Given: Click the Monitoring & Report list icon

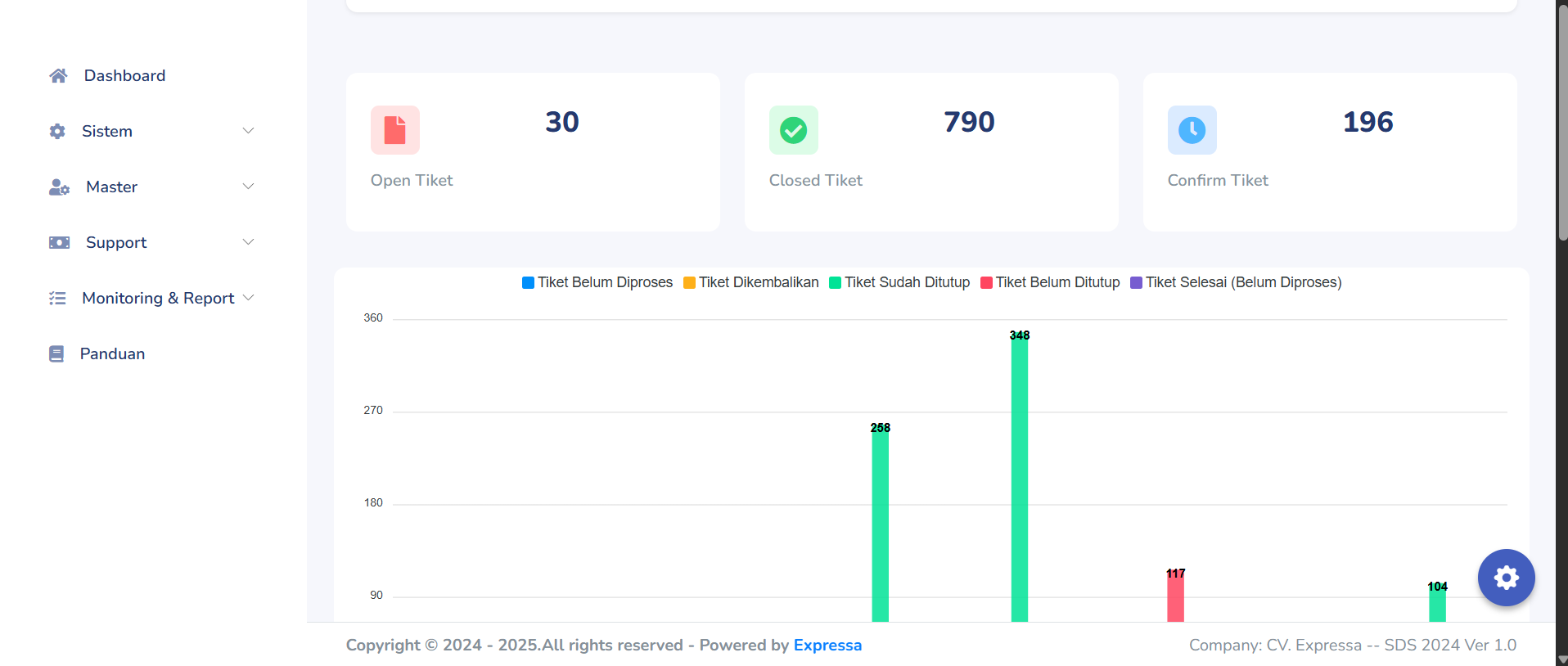Looking at the screenshot, I should (x=57, y=299).
